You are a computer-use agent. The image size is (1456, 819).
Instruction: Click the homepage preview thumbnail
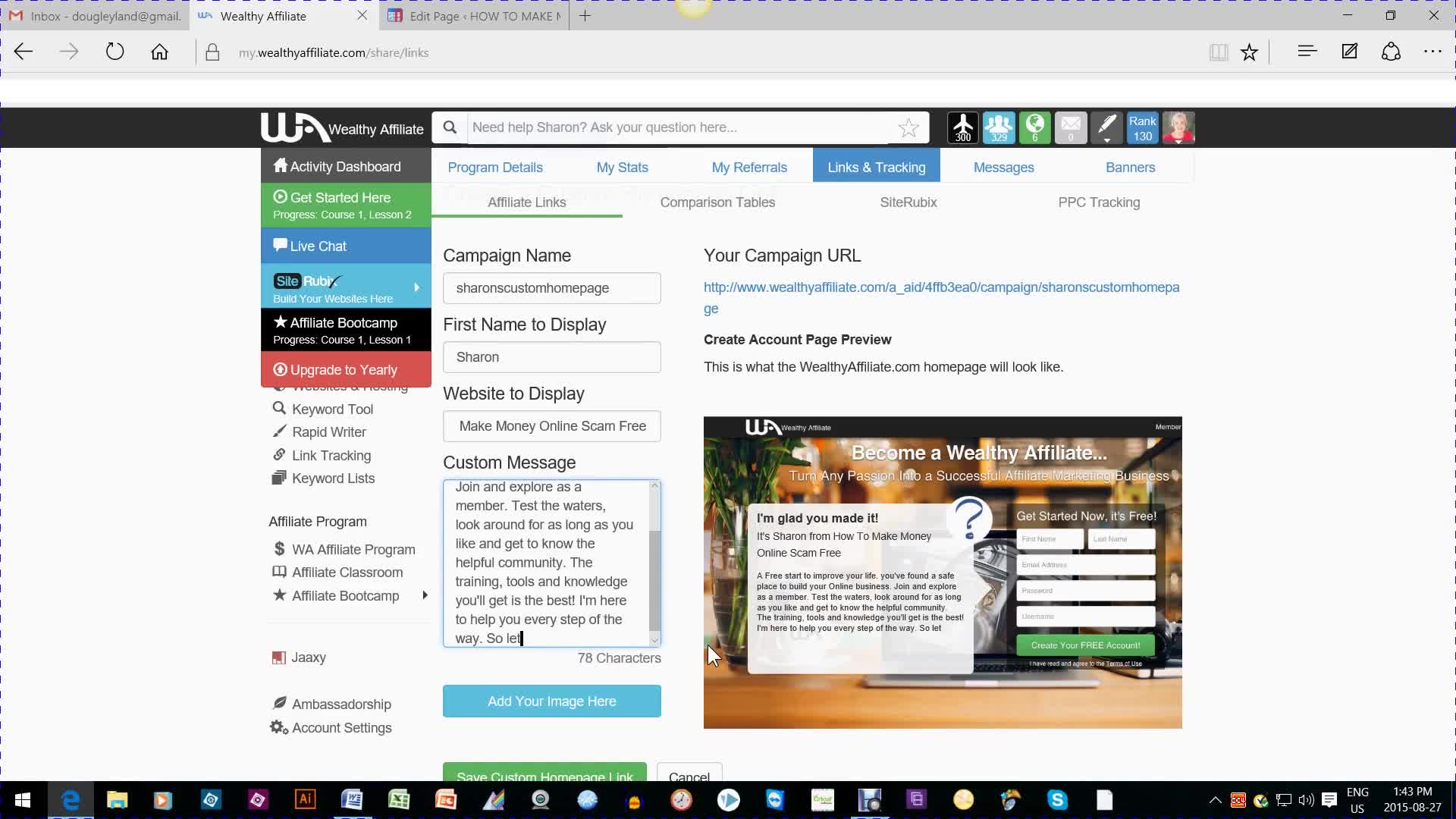(x=943, y=573)
